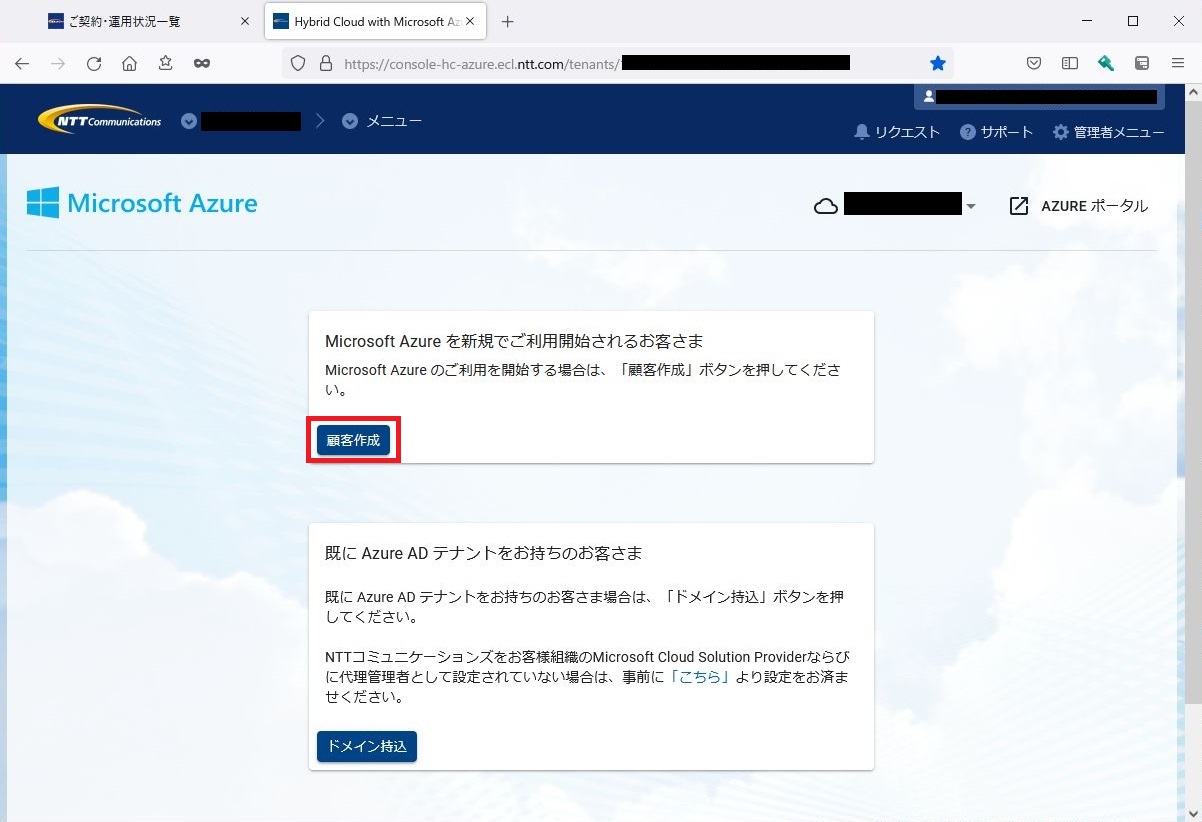The height and width of the screenshot is (822, 1202).
Task: Click the green extension icon
Action: (x=1106, y=63)
